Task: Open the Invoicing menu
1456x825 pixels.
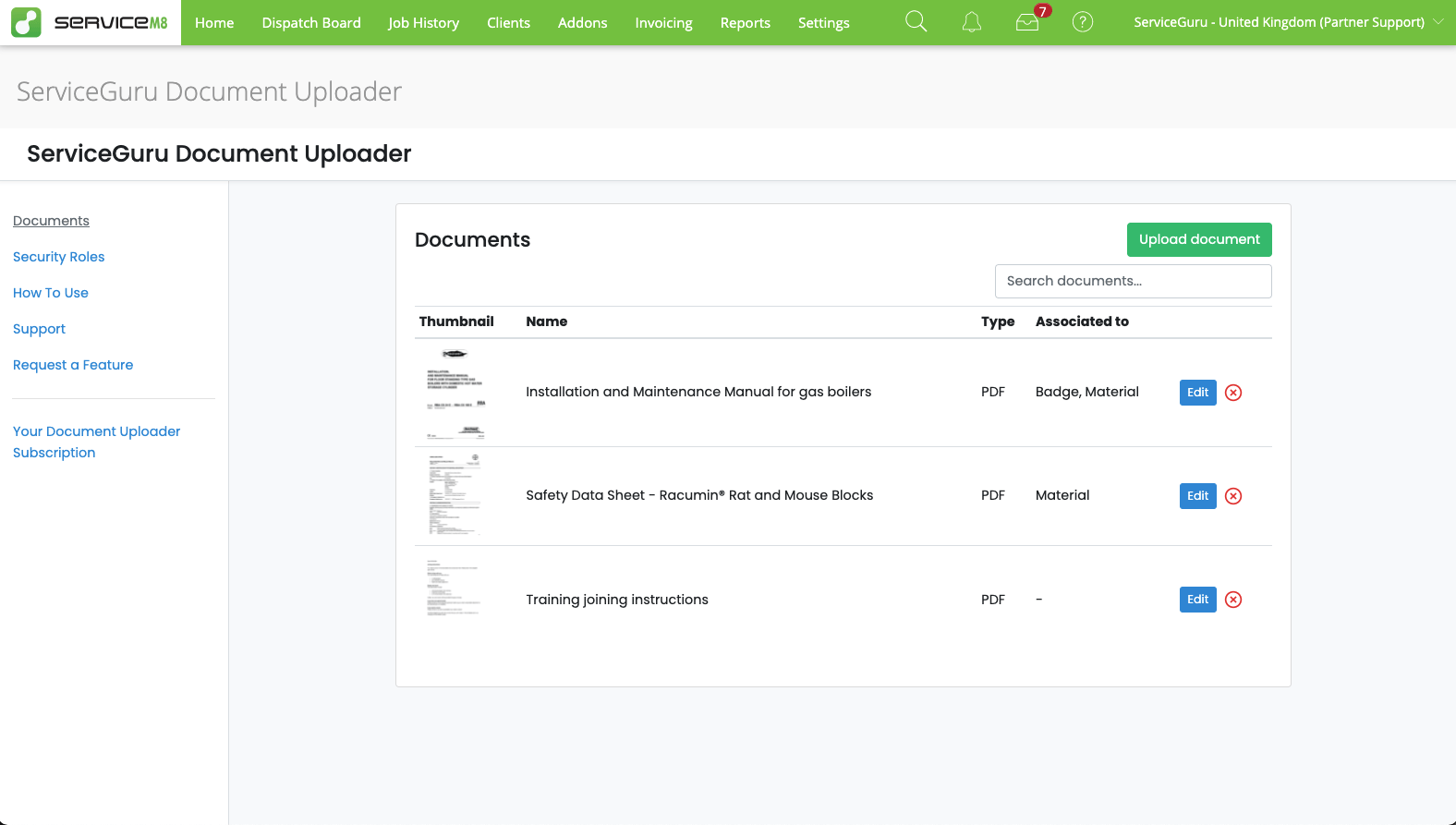Action: click(664, 22)
